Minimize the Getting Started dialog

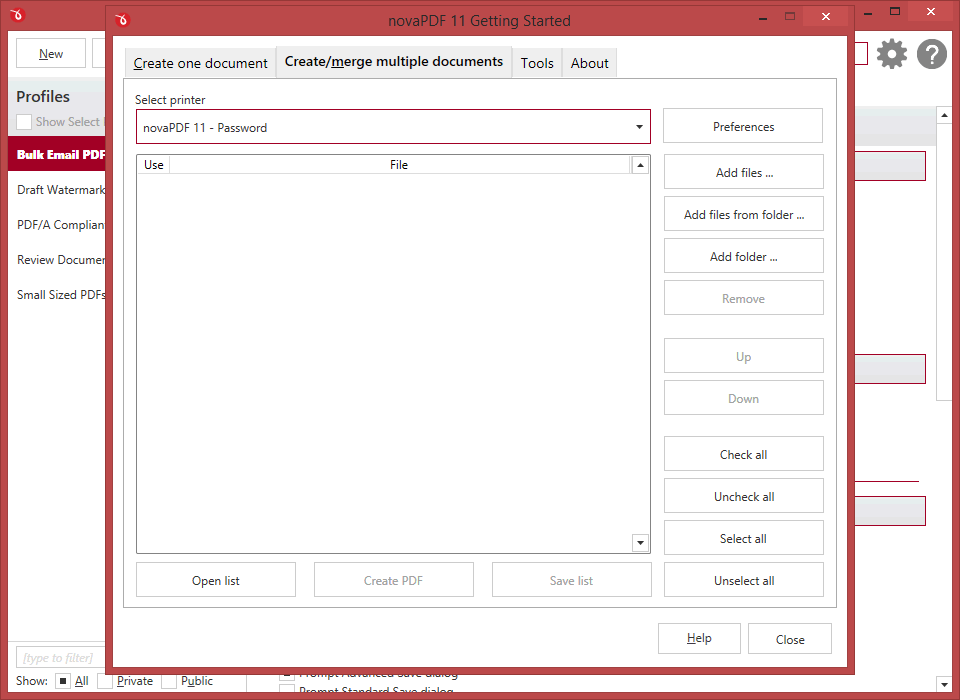(x=763, y=18)
